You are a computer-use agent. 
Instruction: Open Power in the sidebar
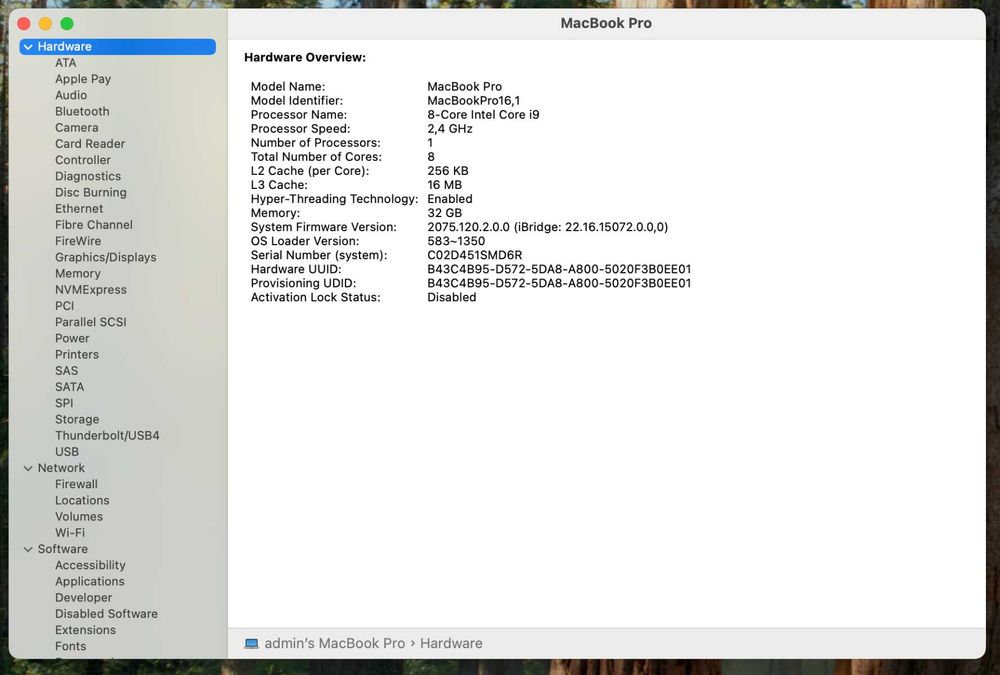[x=72, y=338]
